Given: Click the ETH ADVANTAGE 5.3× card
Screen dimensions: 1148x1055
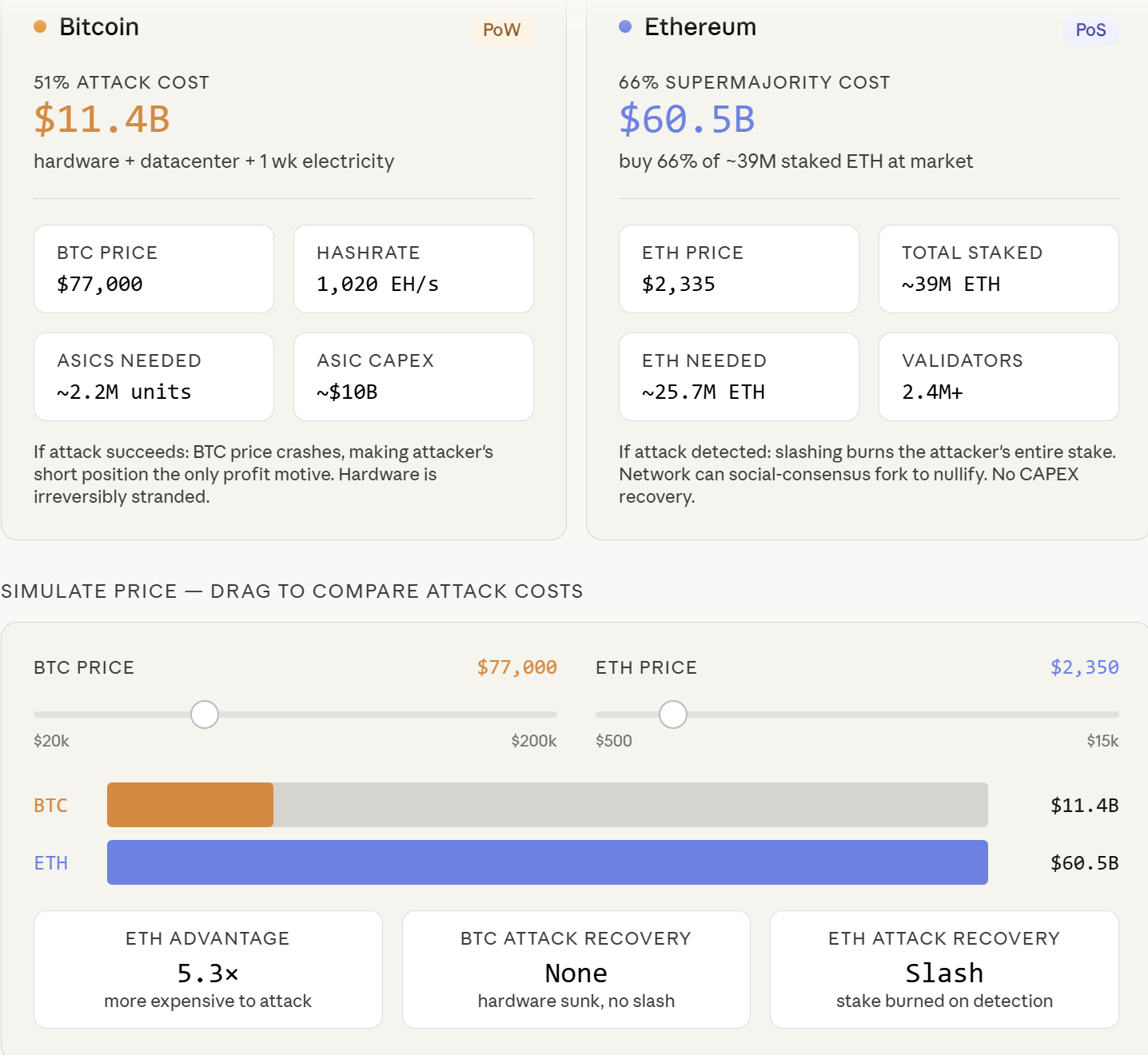Looking at the screenshot, I should tap(208, 969).
